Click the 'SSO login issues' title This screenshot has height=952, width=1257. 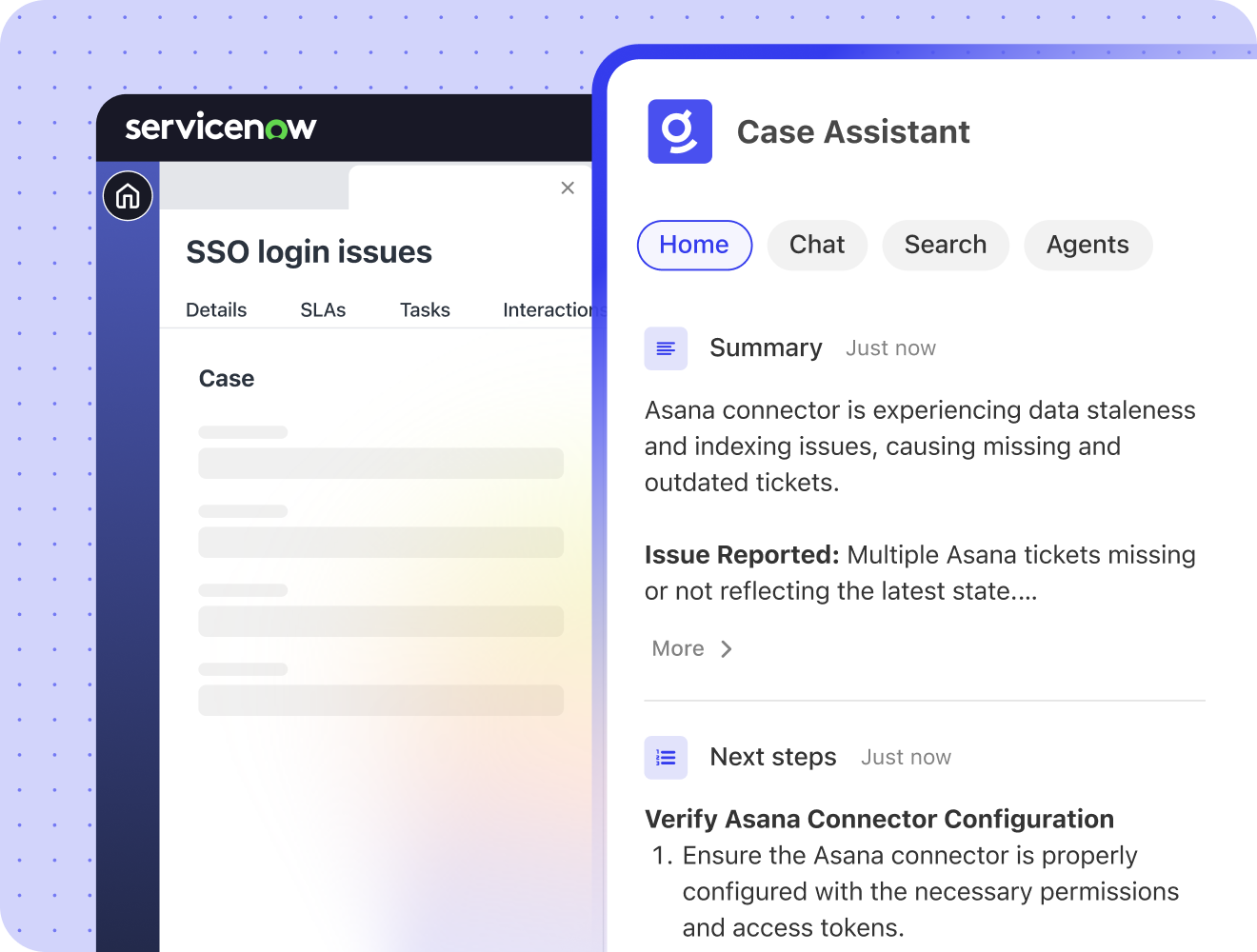coord(309,252)
